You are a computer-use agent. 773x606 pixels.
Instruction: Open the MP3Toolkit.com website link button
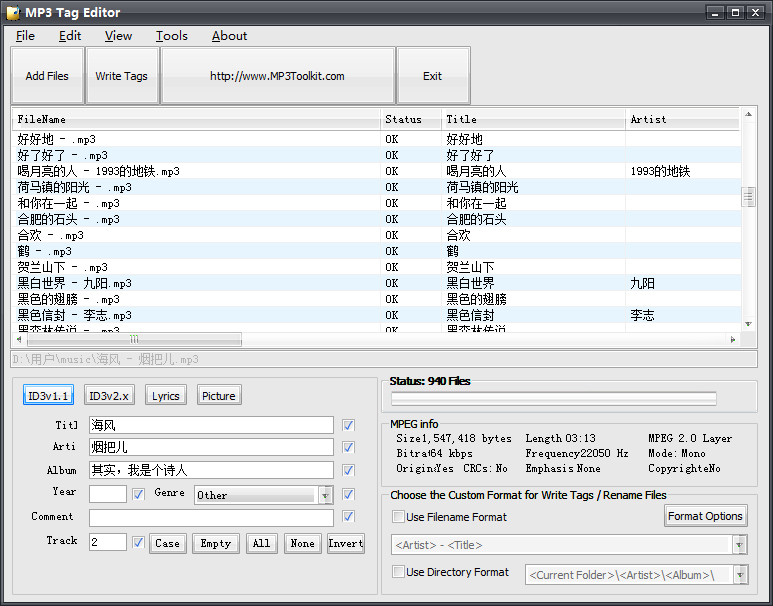point(277,76)
